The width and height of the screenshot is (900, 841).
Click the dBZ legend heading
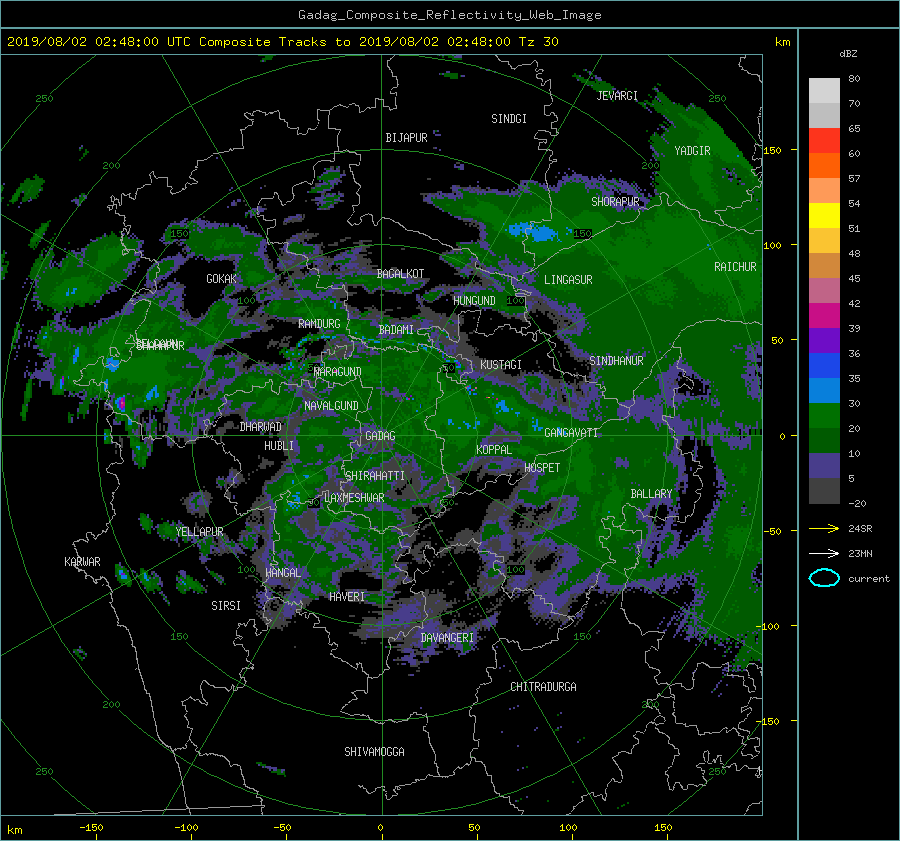[x=848, y=53]
